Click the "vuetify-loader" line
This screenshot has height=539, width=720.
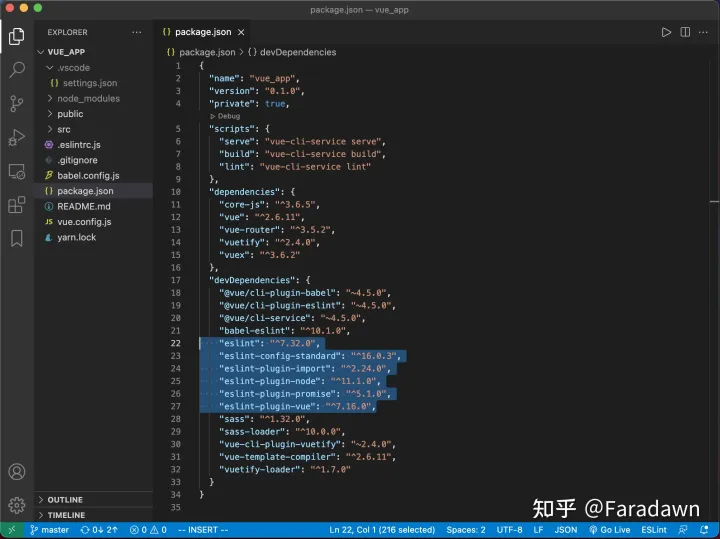point(284,469)
